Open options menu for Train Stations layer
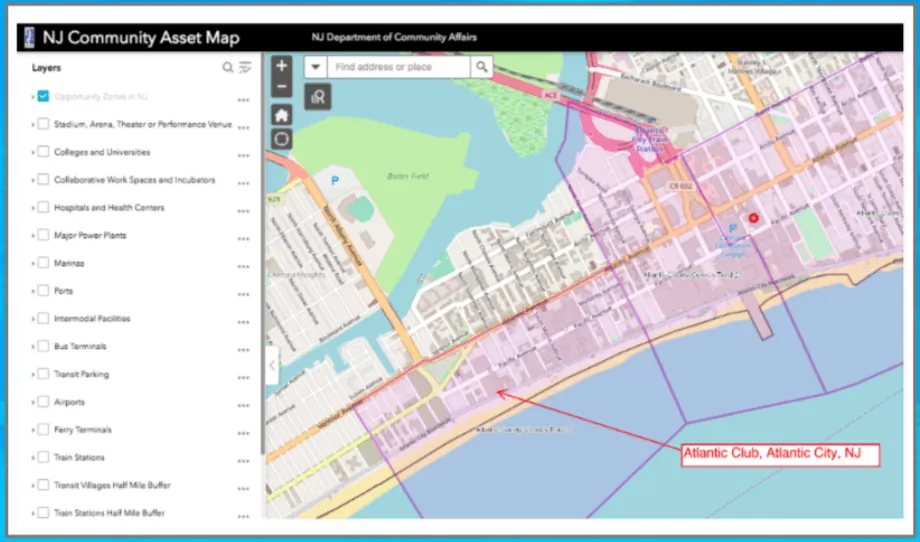 click(243, 461)
